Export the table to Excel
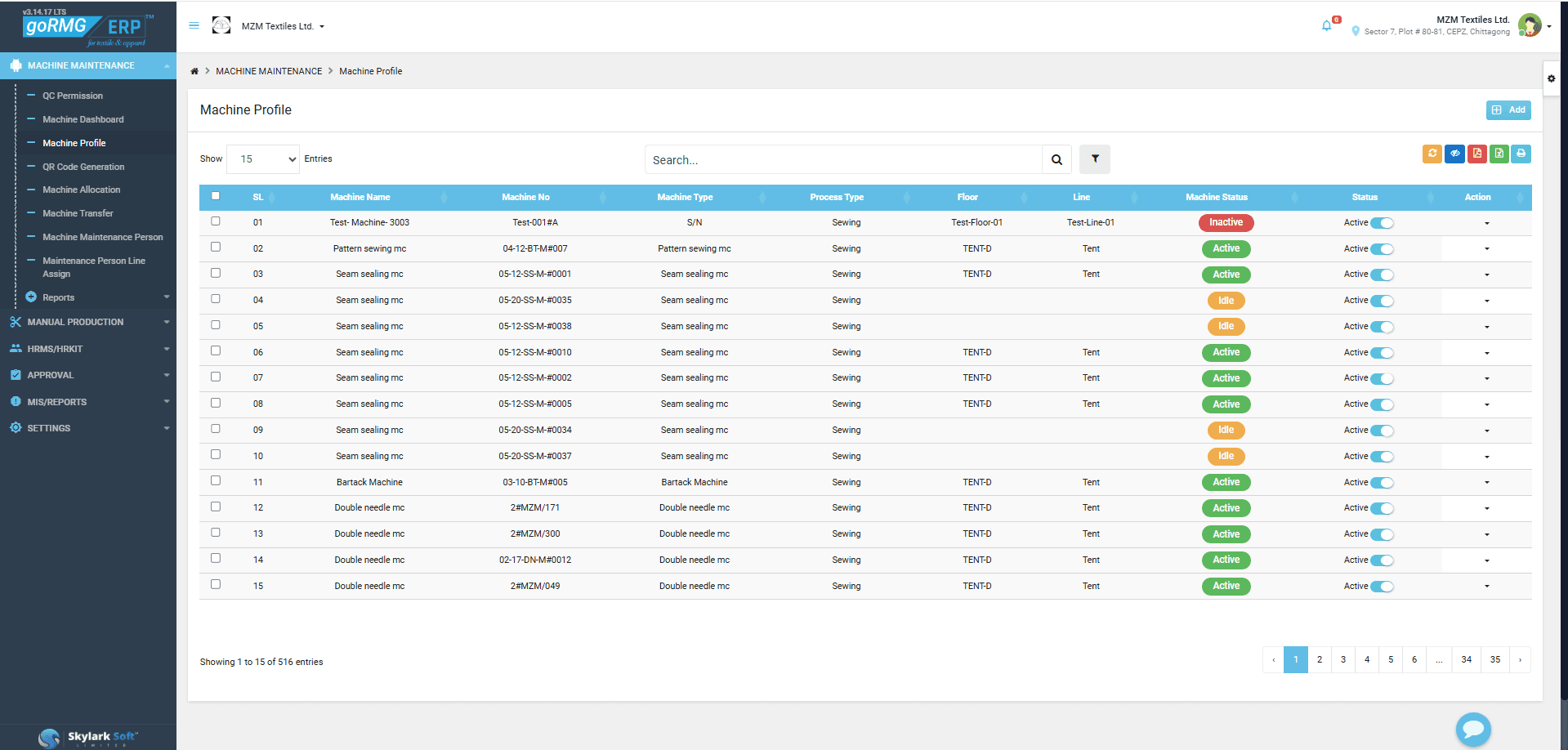1568x750 pixels. tap(1499, 154)
